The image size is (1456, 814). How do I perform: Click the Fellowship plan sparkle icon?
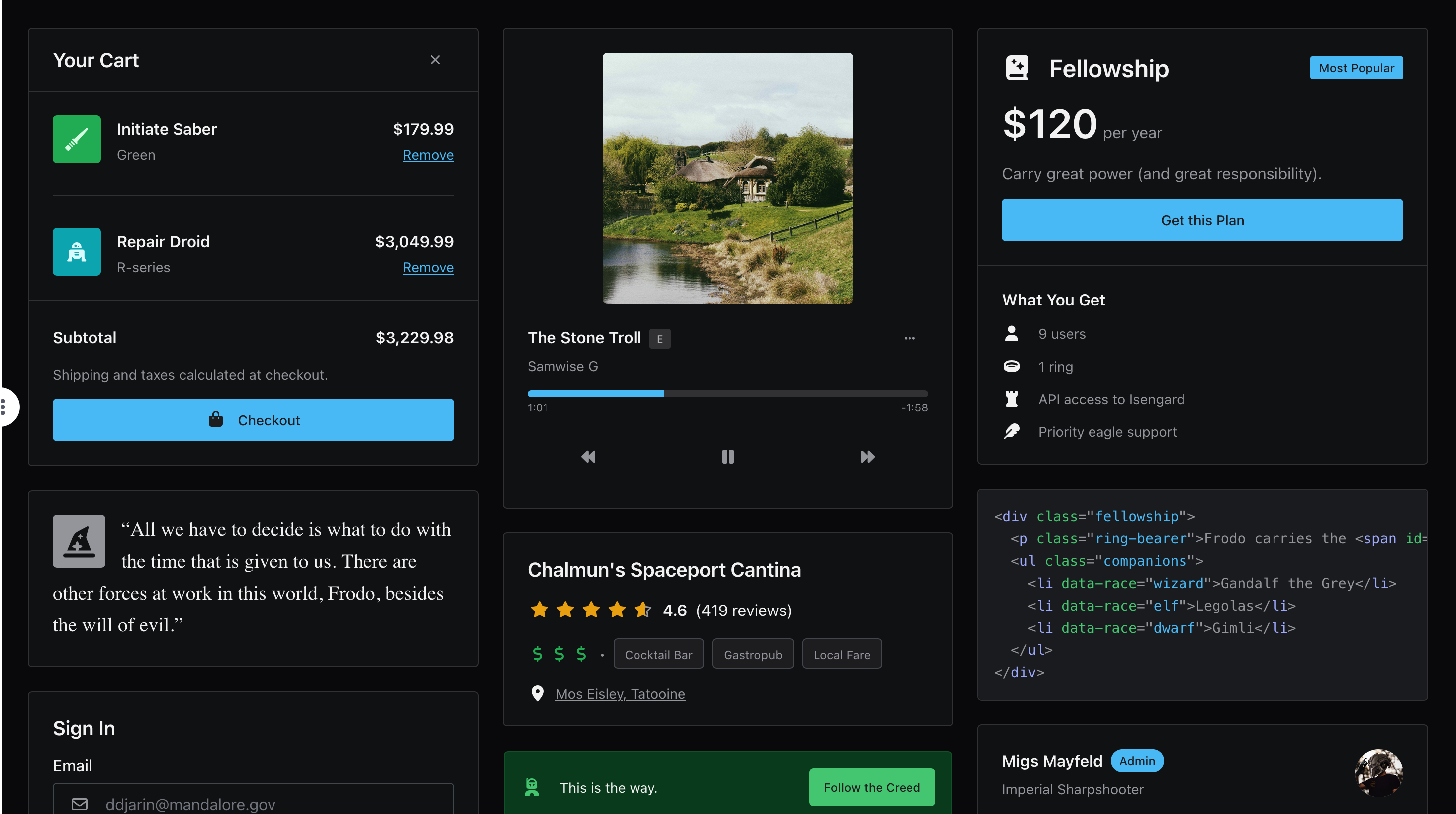[1017, 68]
